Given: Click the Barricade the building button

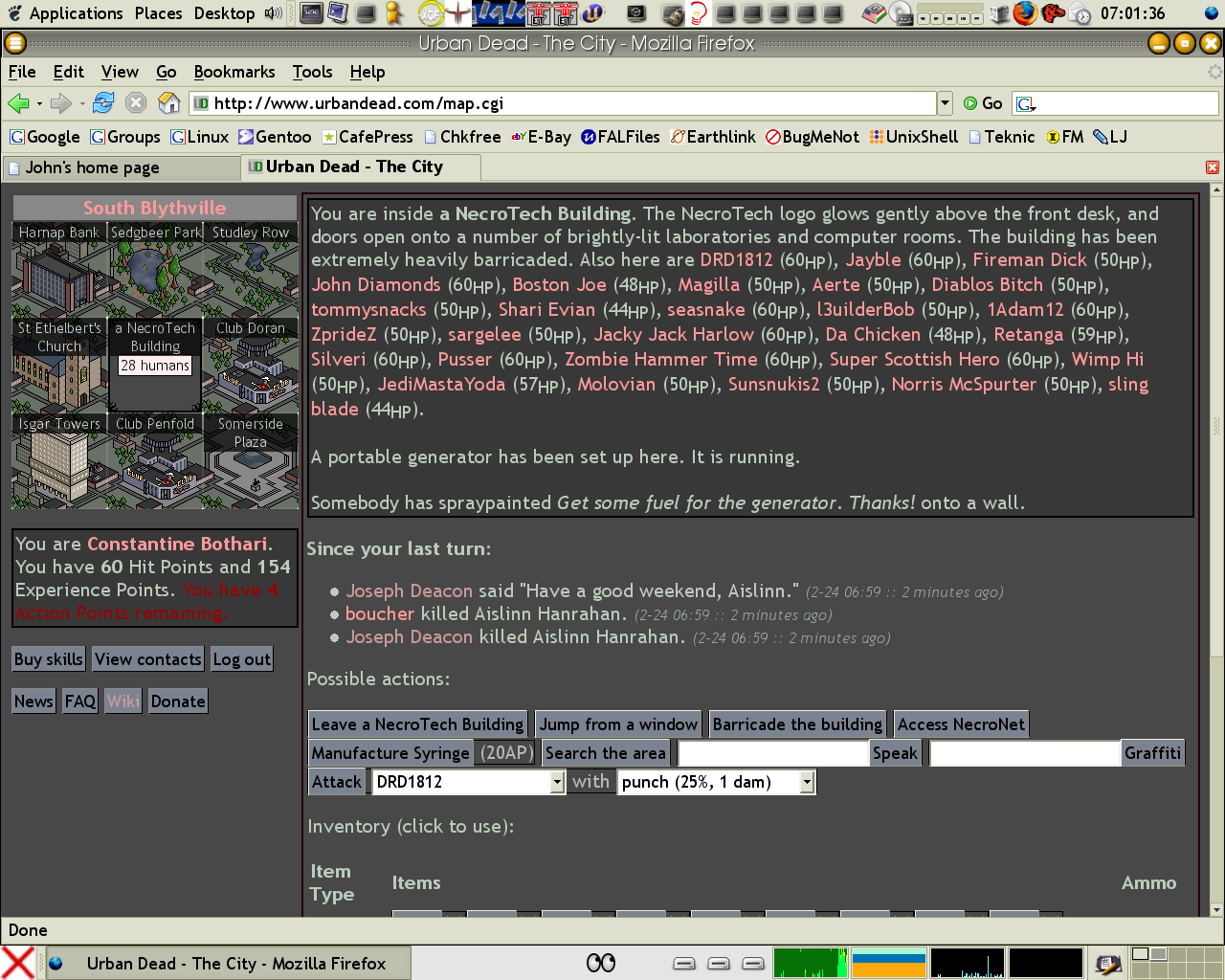Looking at the screenshot, I should point(797,724).
